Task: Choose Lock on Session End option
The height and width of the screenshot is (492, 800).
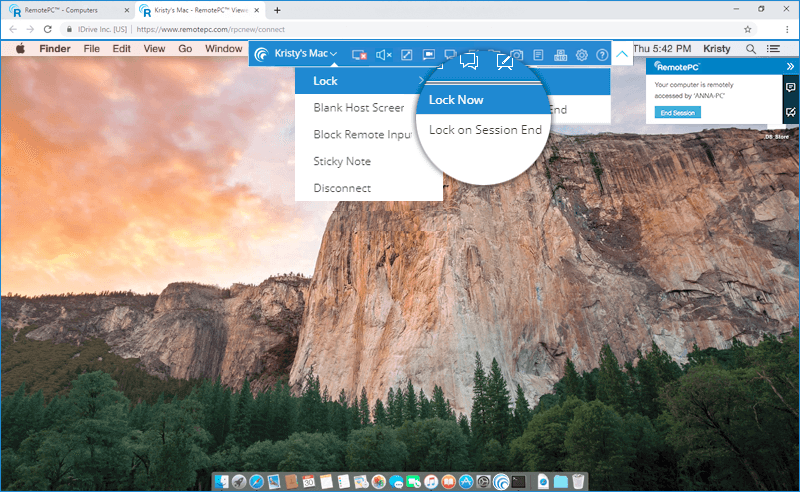Action: click(485, 130)
